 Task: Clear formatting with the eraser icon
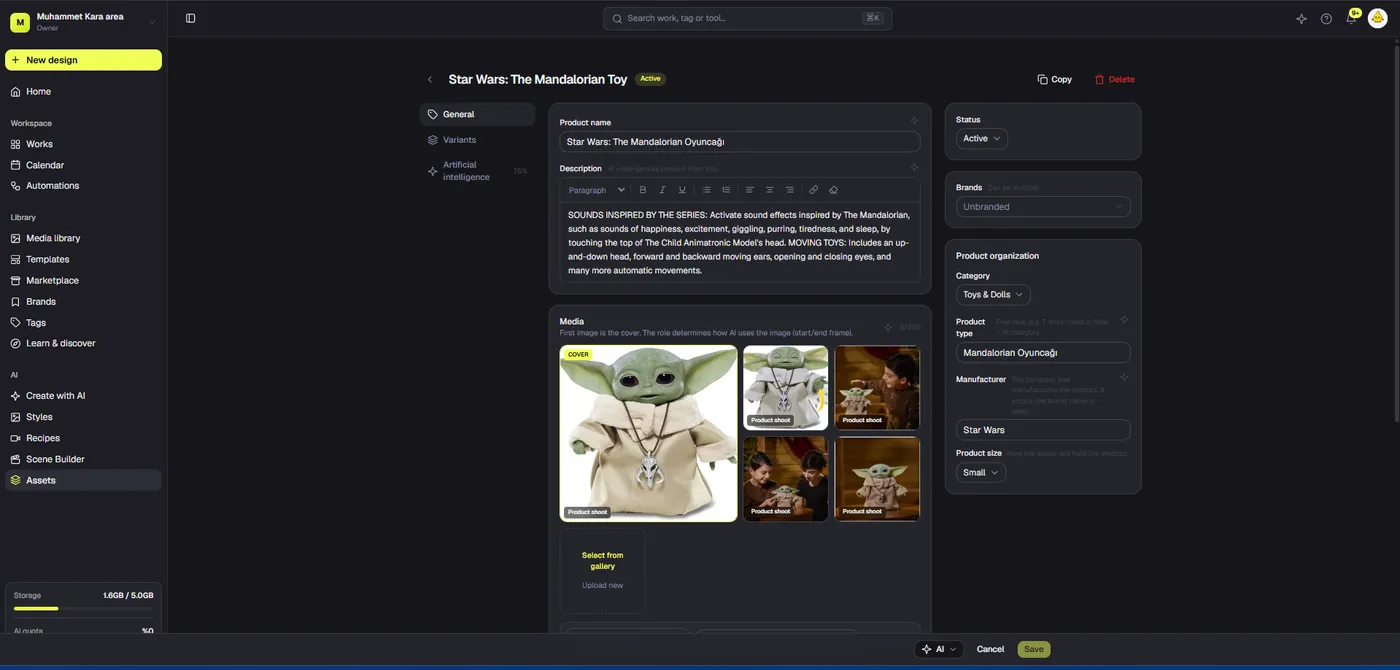pyautogui.click(x=833, y=190)
